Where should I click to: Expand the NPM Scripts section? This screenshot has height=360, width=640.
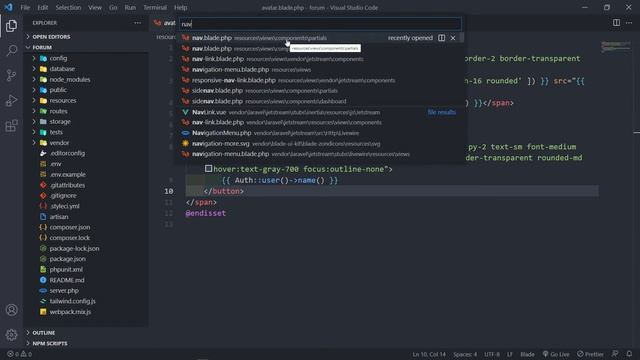pos(86,343)
